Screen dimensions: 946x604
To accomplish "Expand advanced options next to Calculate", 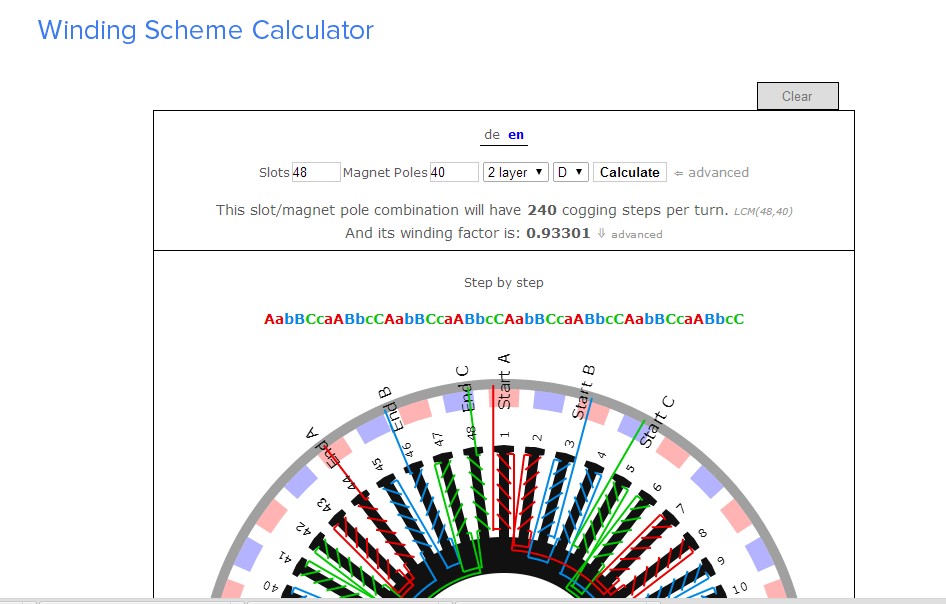I will (x=712, y=172).
